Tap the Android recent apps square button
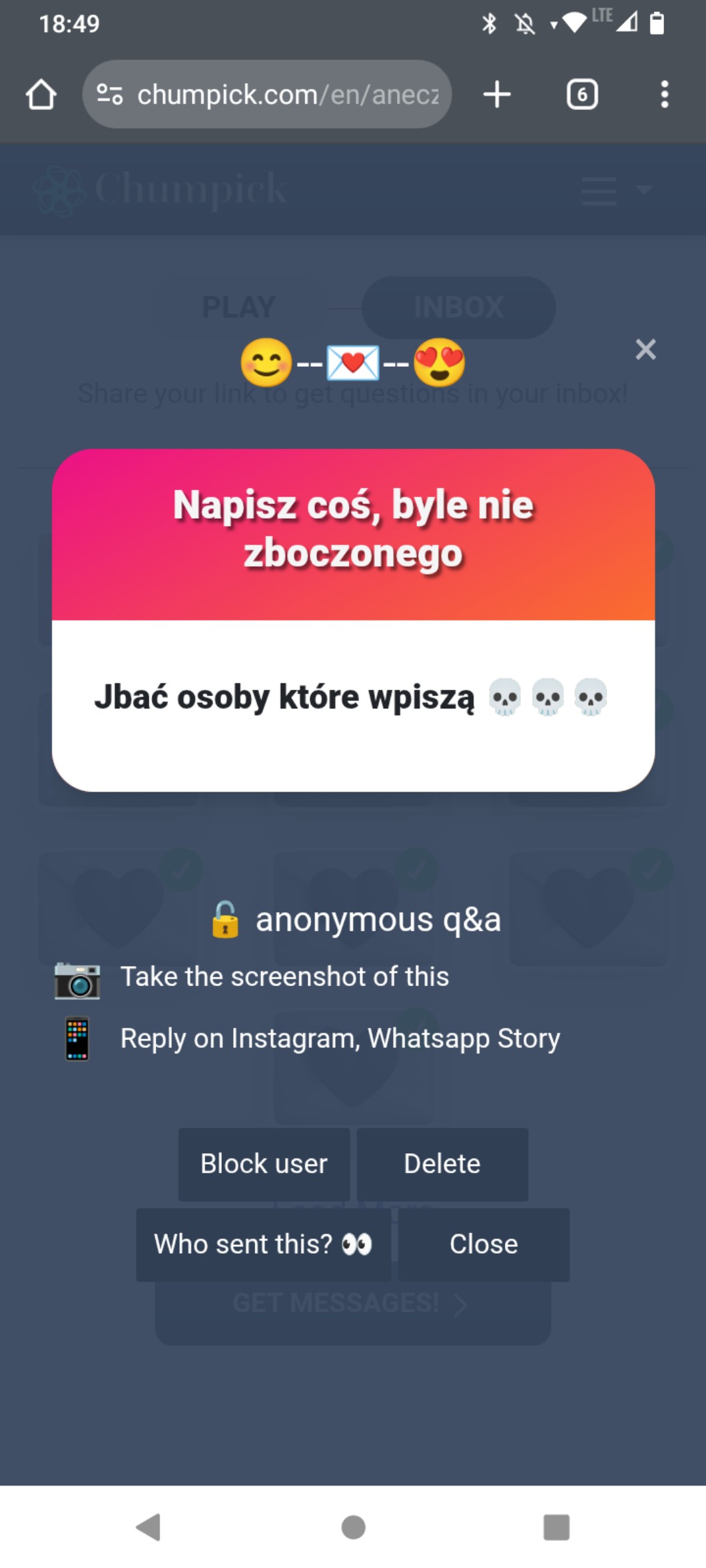Image resolution: width=706 pixels, height=1568 pixels. point(556,1527)
